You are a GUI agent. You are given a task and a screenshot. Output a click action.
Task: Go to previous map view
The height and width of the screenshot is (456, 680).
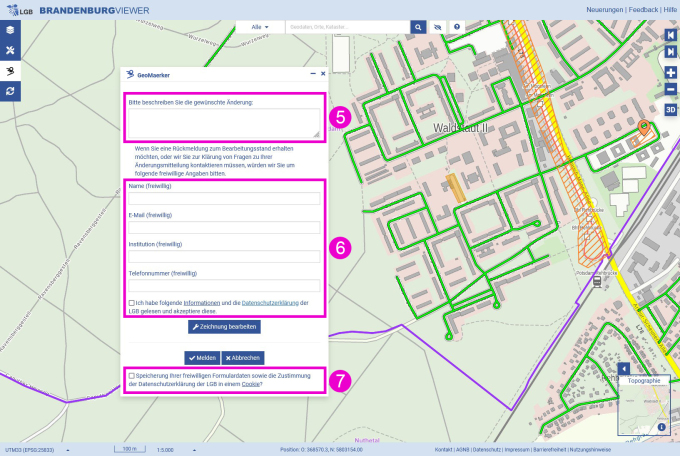tap(670, 35)
